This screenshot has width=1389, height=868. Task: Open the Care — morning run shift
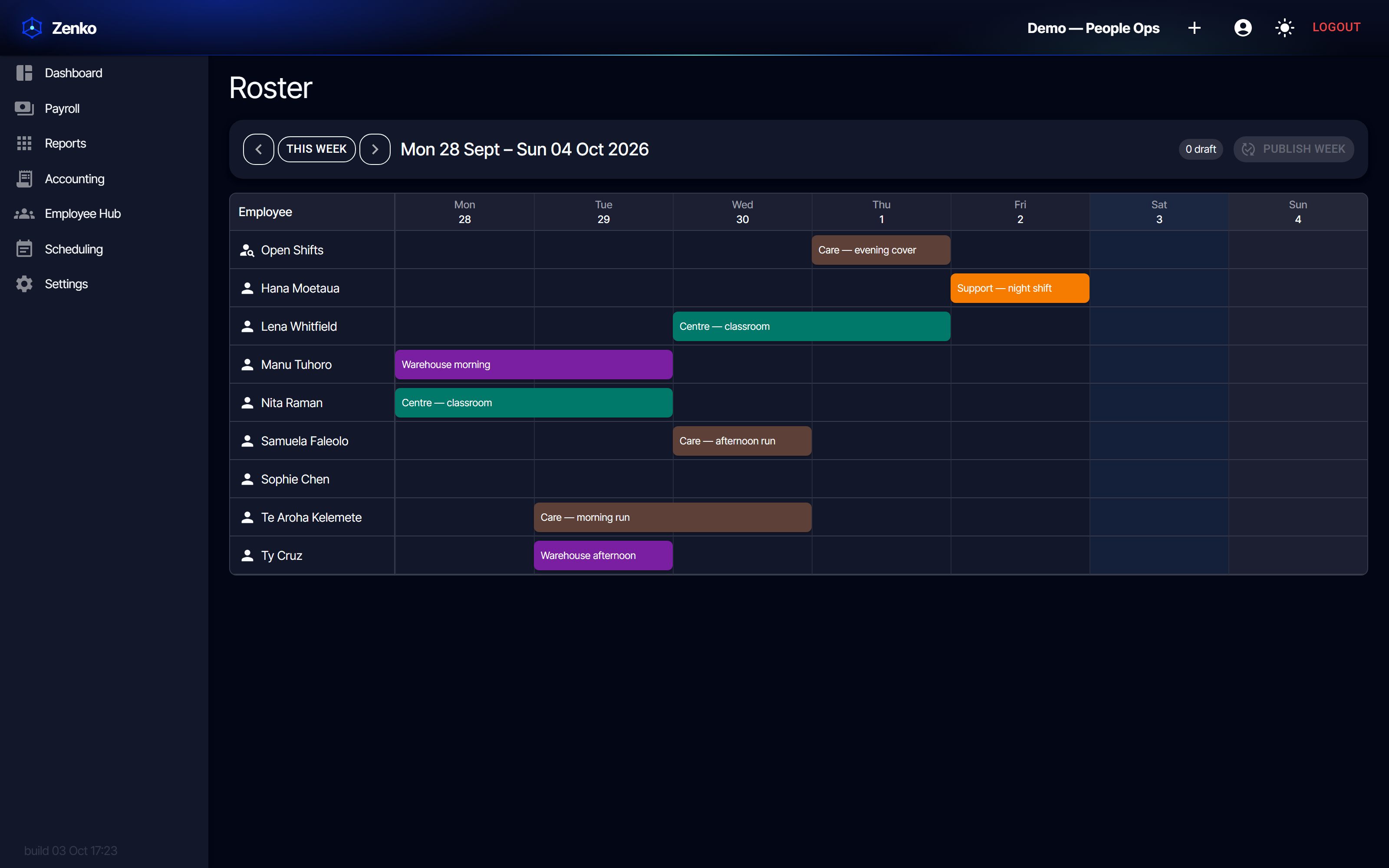pyautogui.click(x=673, y=517)
